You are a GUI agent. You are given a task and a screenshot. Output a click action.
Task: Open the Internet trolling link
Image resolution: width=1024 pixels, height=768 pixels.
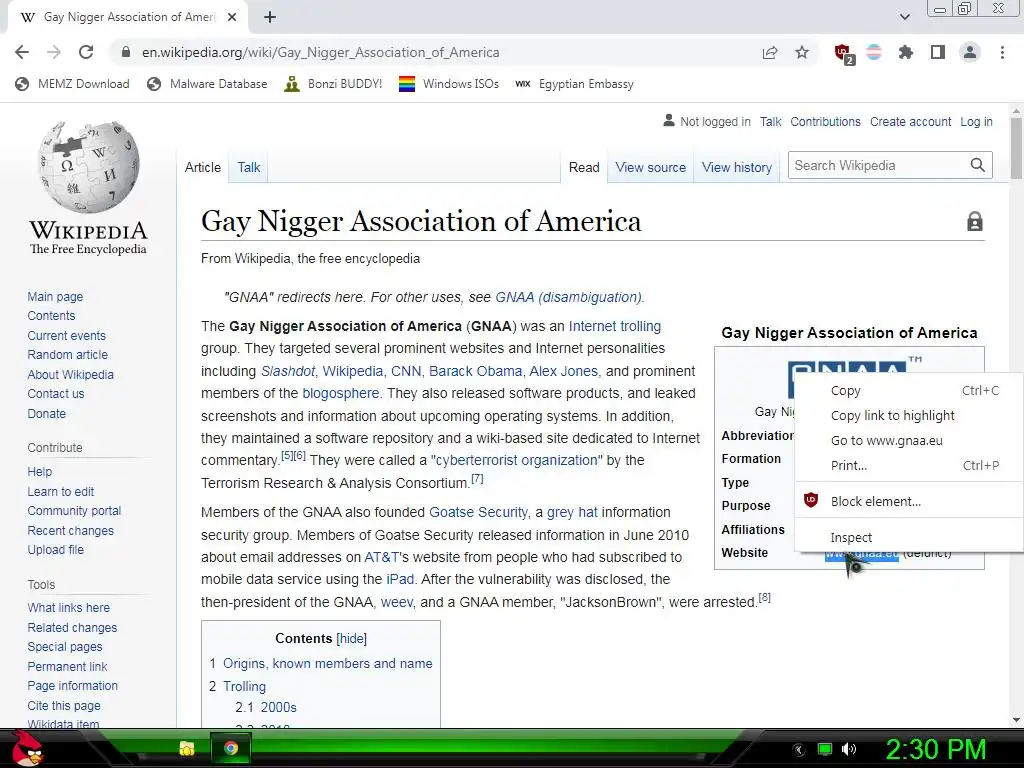coord(615,326)
